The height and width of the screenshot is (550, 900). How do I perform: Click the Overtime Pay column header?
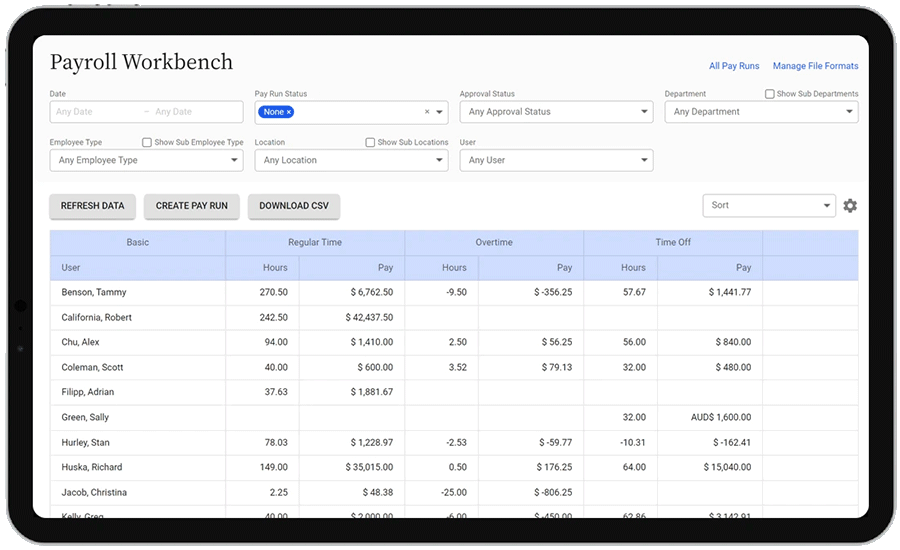pos(531,268)
